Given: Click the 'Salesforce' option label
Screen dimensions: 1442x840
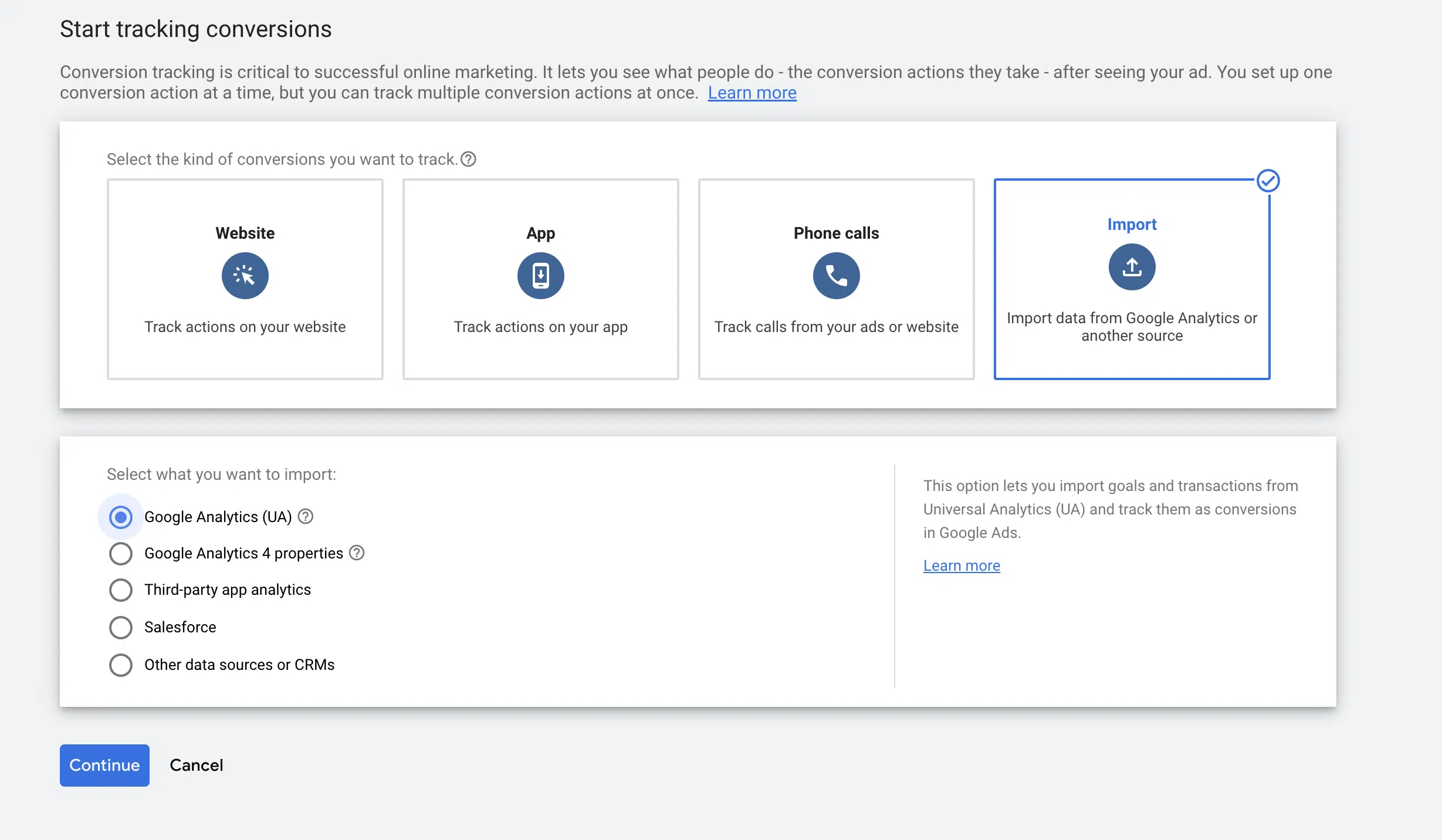Looking at the screenshot, I should tap(180, 627).
